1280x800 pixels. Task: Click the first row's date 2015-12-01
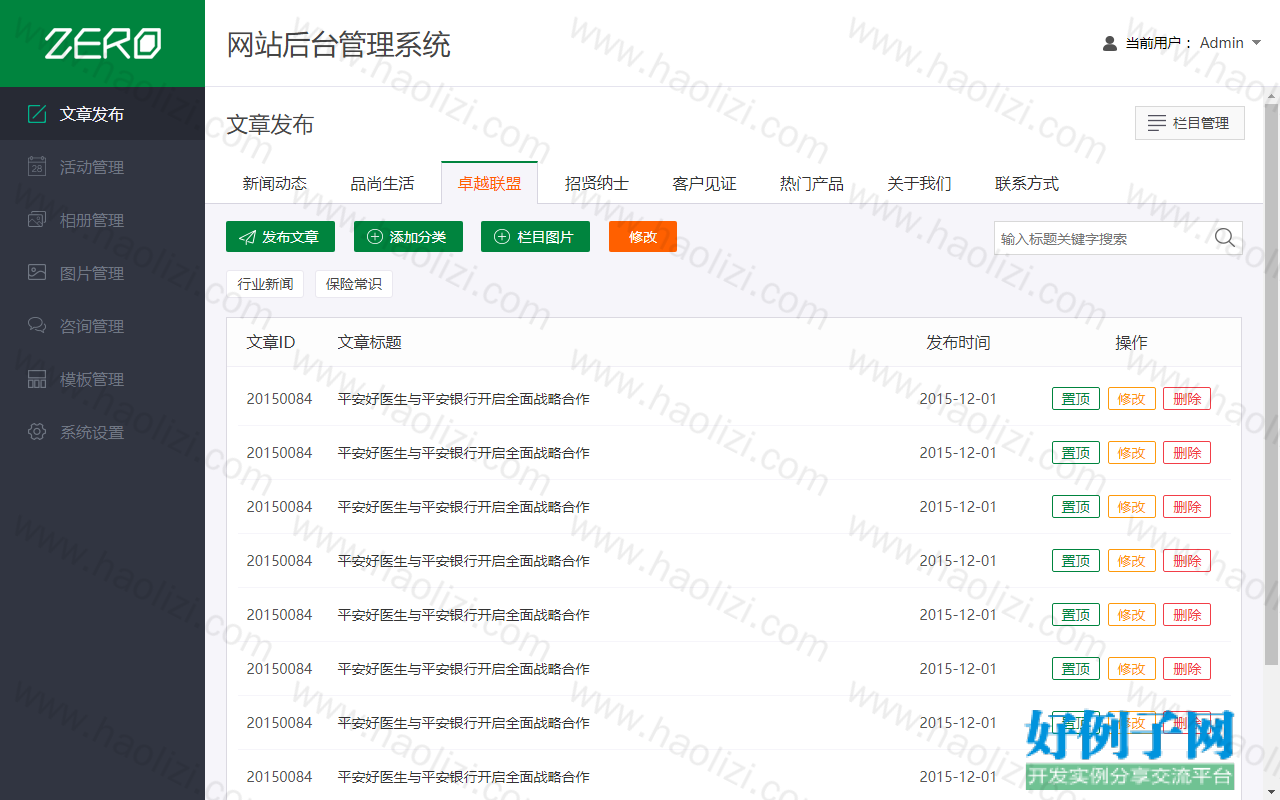pos(958,398)
